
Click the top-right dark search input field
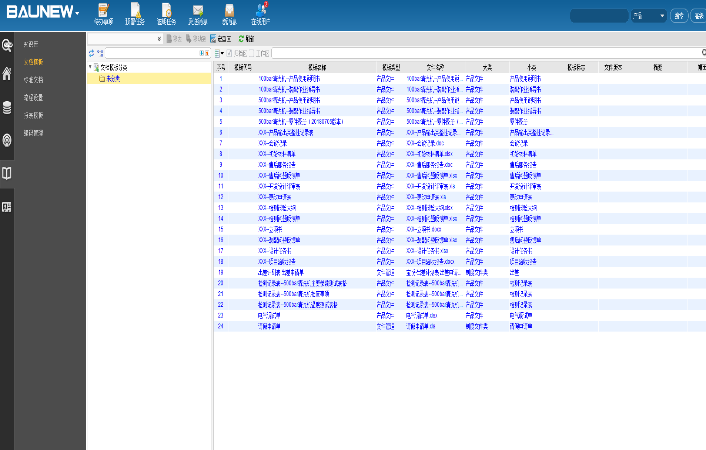click(598, 16)
